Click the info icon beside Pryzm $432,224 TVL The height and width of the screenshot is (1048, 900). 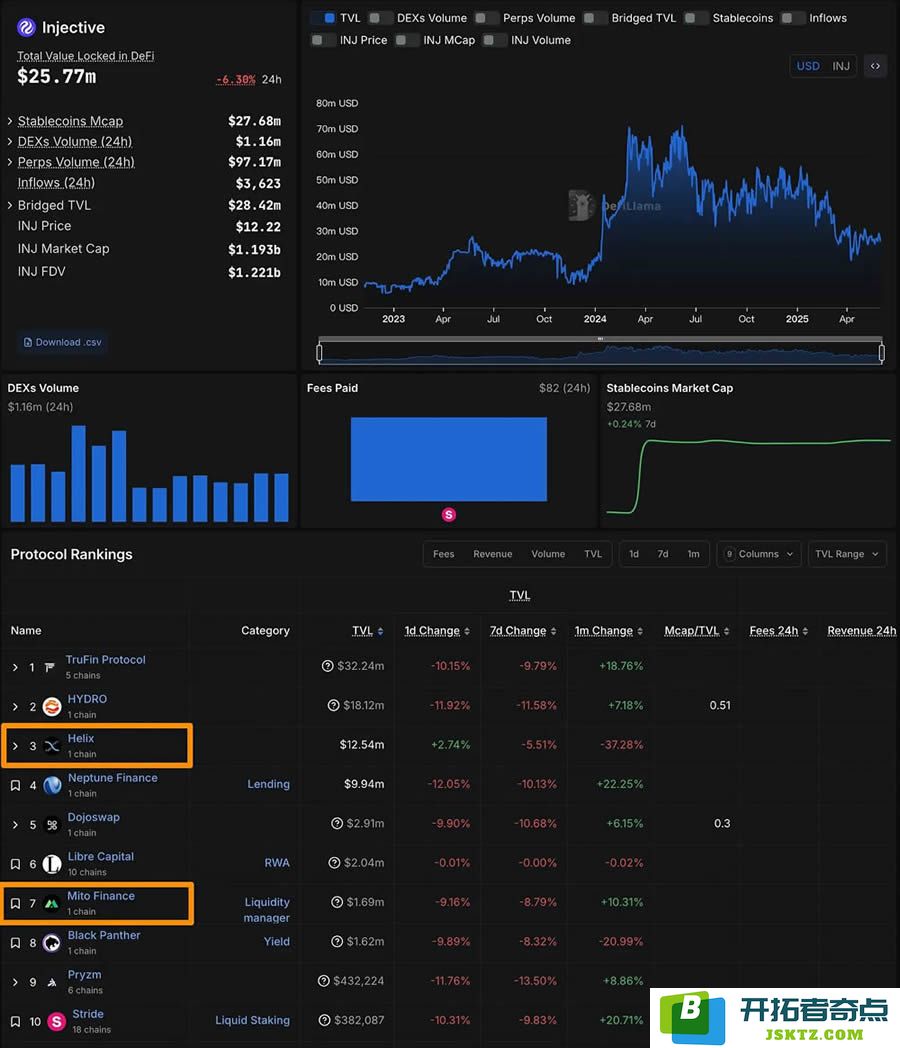pyautogui.click(x=323, y=980)
